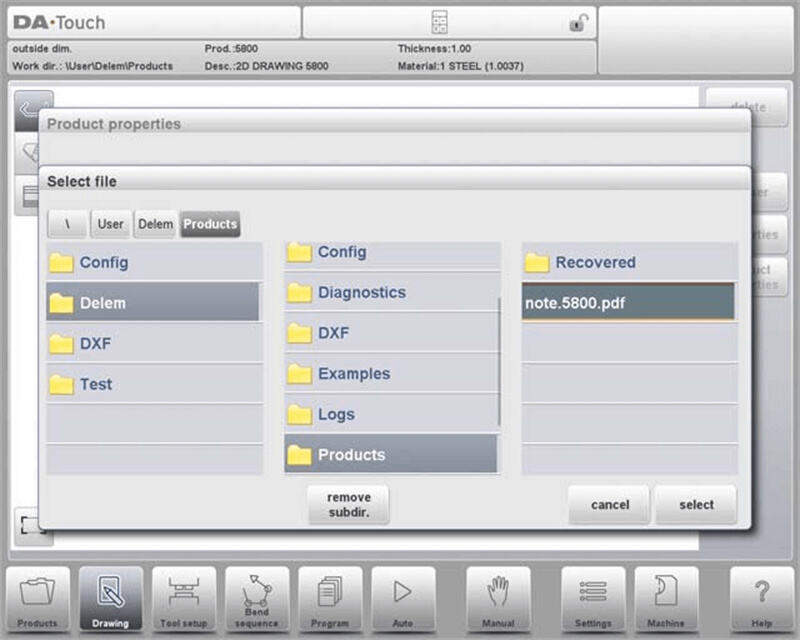800x640 pixels.
Task: Cancel the Select file dialog
Action: click(x=609, y=505)
